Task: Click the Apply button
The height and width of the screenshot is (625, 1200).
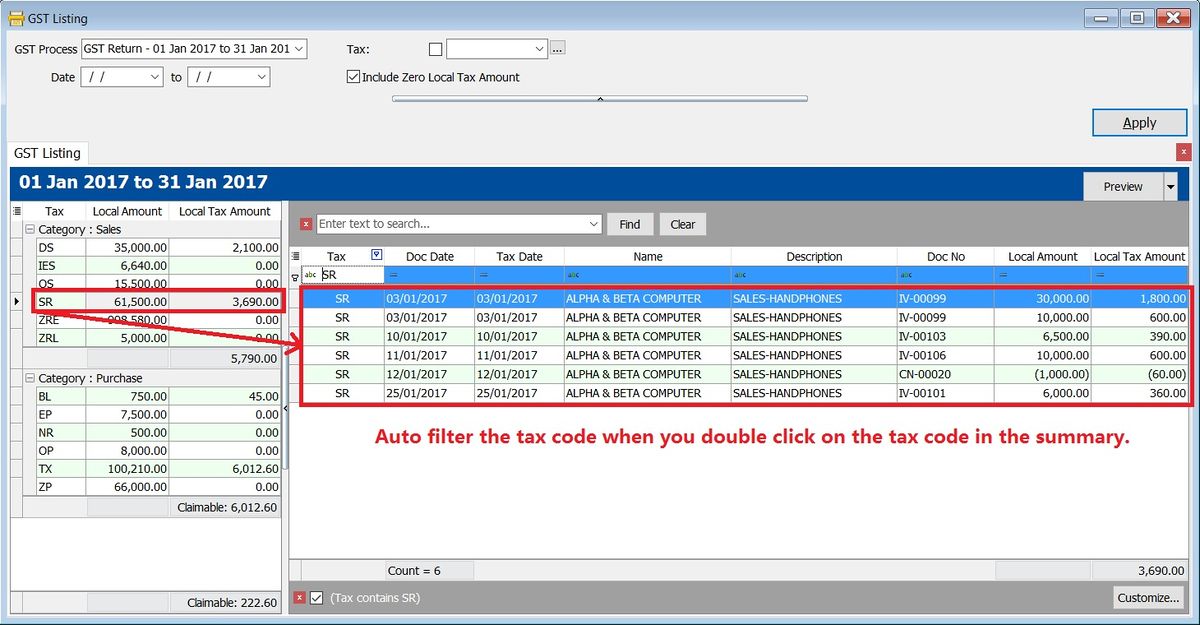Action: [x=1139, y=122]
